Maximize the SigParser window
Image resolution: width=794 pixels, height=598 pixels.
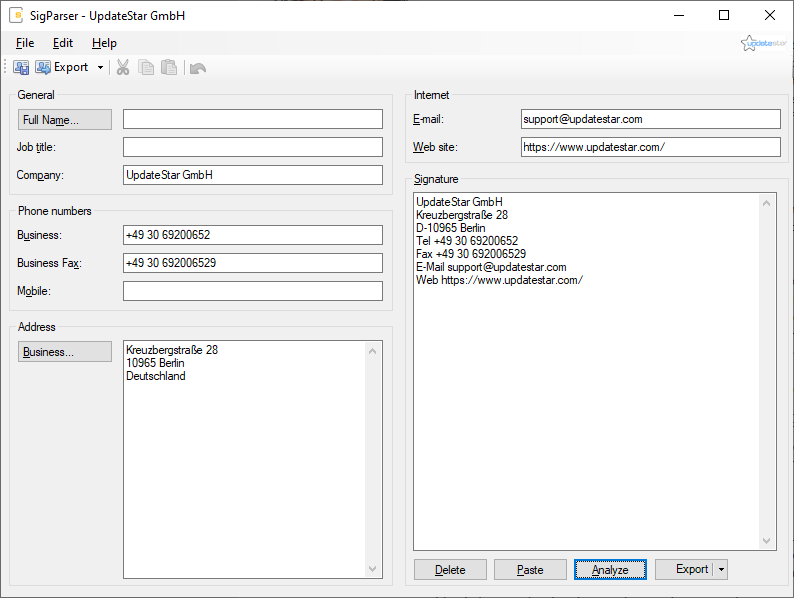pyautogui.click(x=724, y=15)
